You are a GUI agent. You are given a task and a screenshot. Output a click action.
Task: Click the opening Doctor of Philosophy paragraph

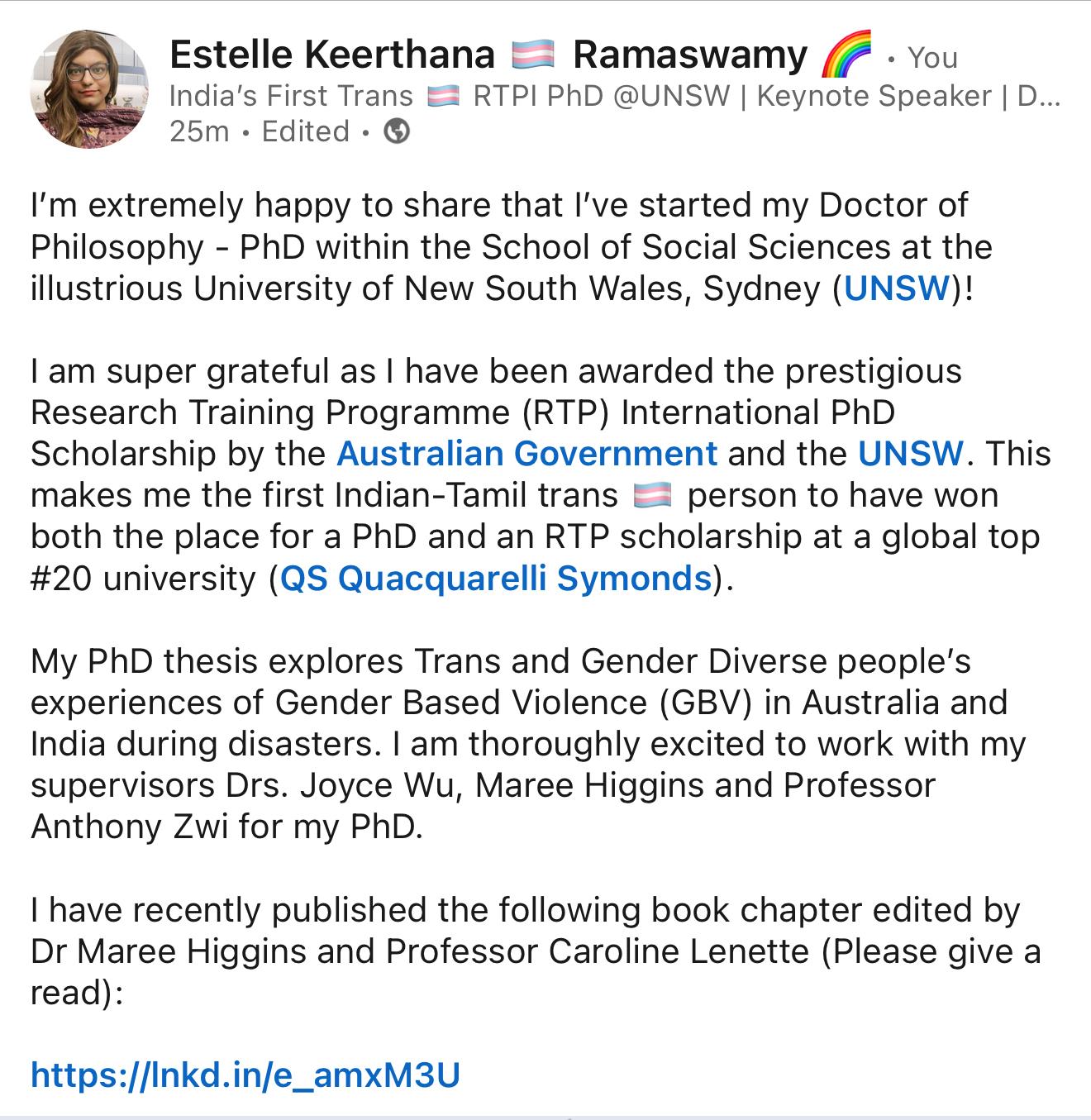coord(512,247)
